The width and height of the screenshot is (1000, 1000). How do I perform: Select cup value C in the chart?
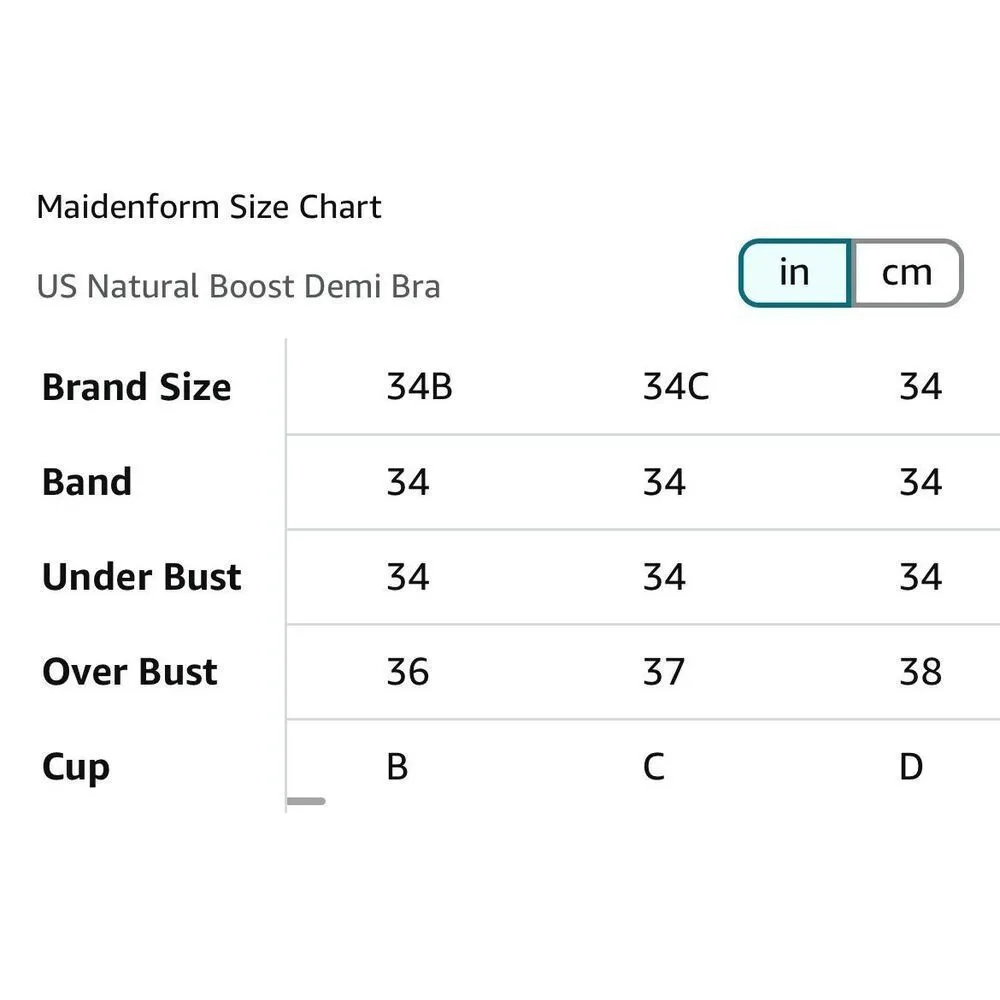[x=652, y=767]
